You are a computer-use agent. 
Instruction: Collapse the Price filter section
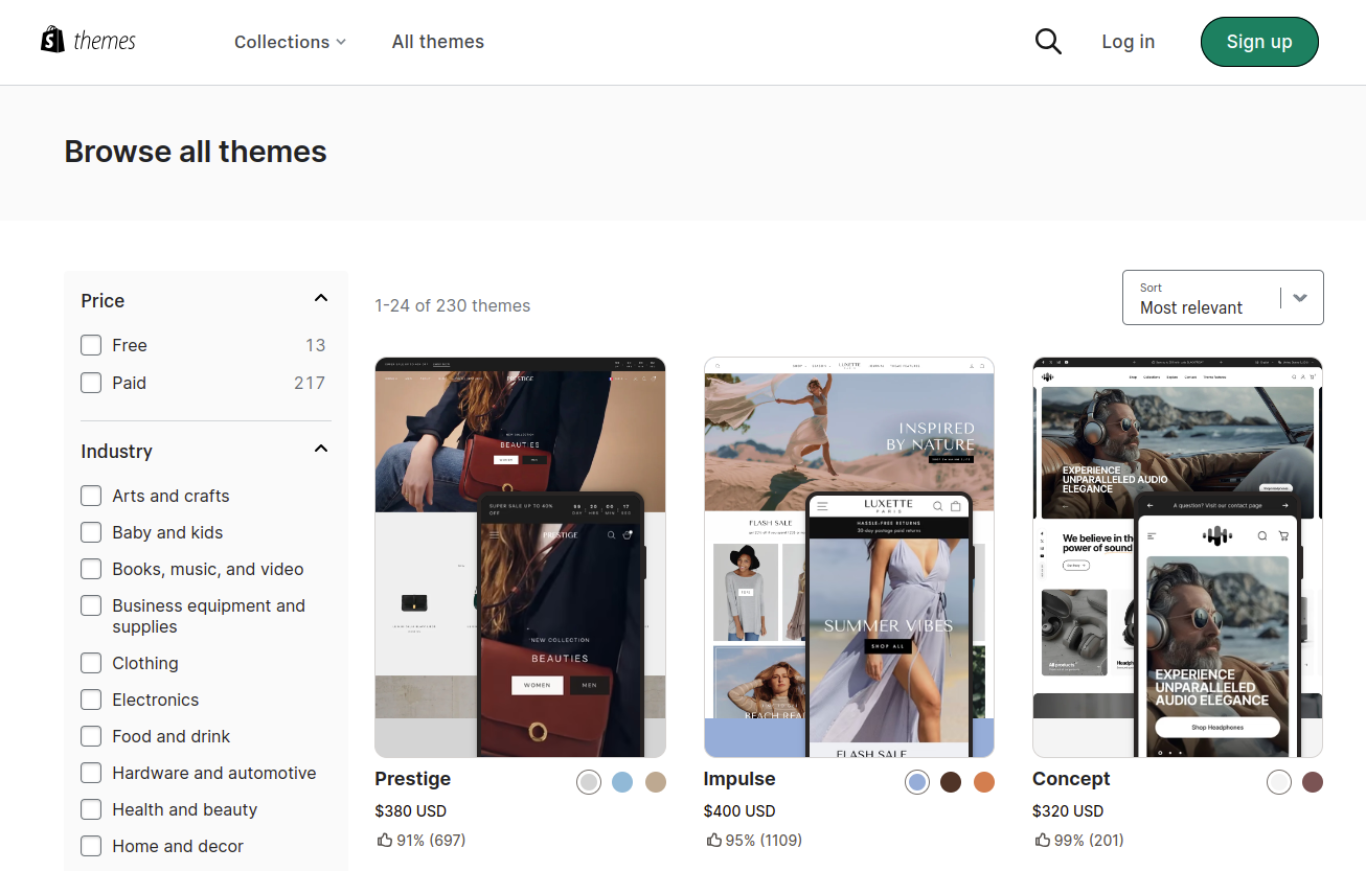(x=320, y=299)
